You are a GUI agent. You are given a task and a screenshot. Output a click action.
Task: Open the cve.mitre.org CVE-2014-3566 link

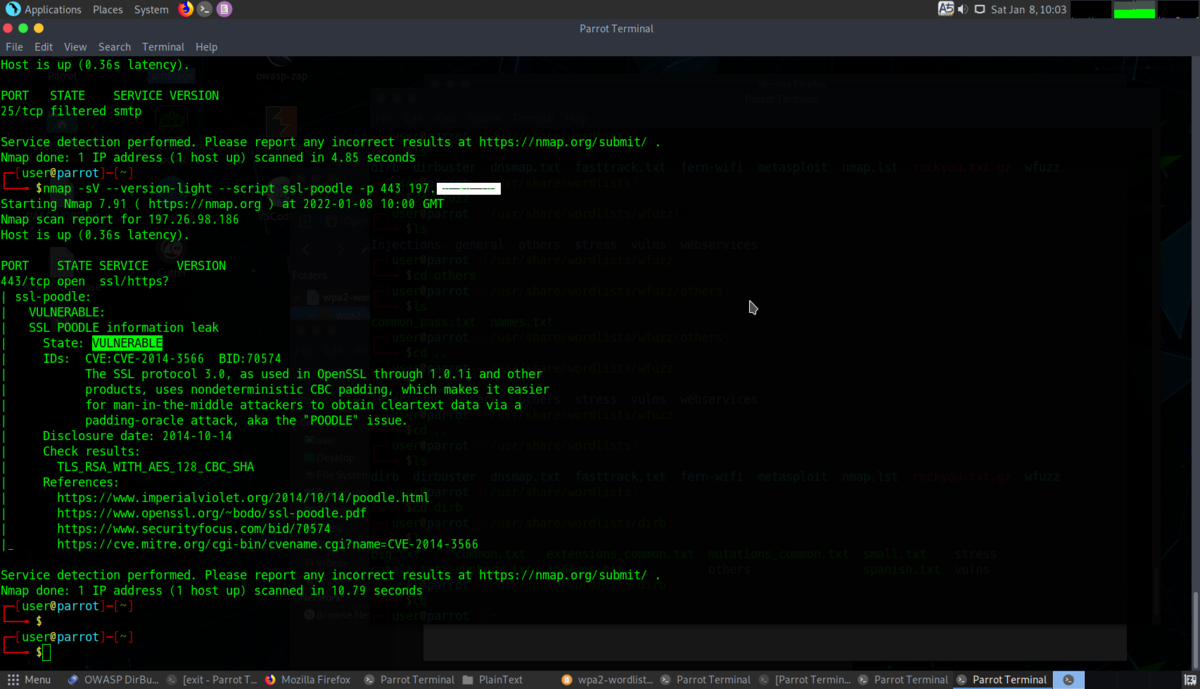pos(268,544)
